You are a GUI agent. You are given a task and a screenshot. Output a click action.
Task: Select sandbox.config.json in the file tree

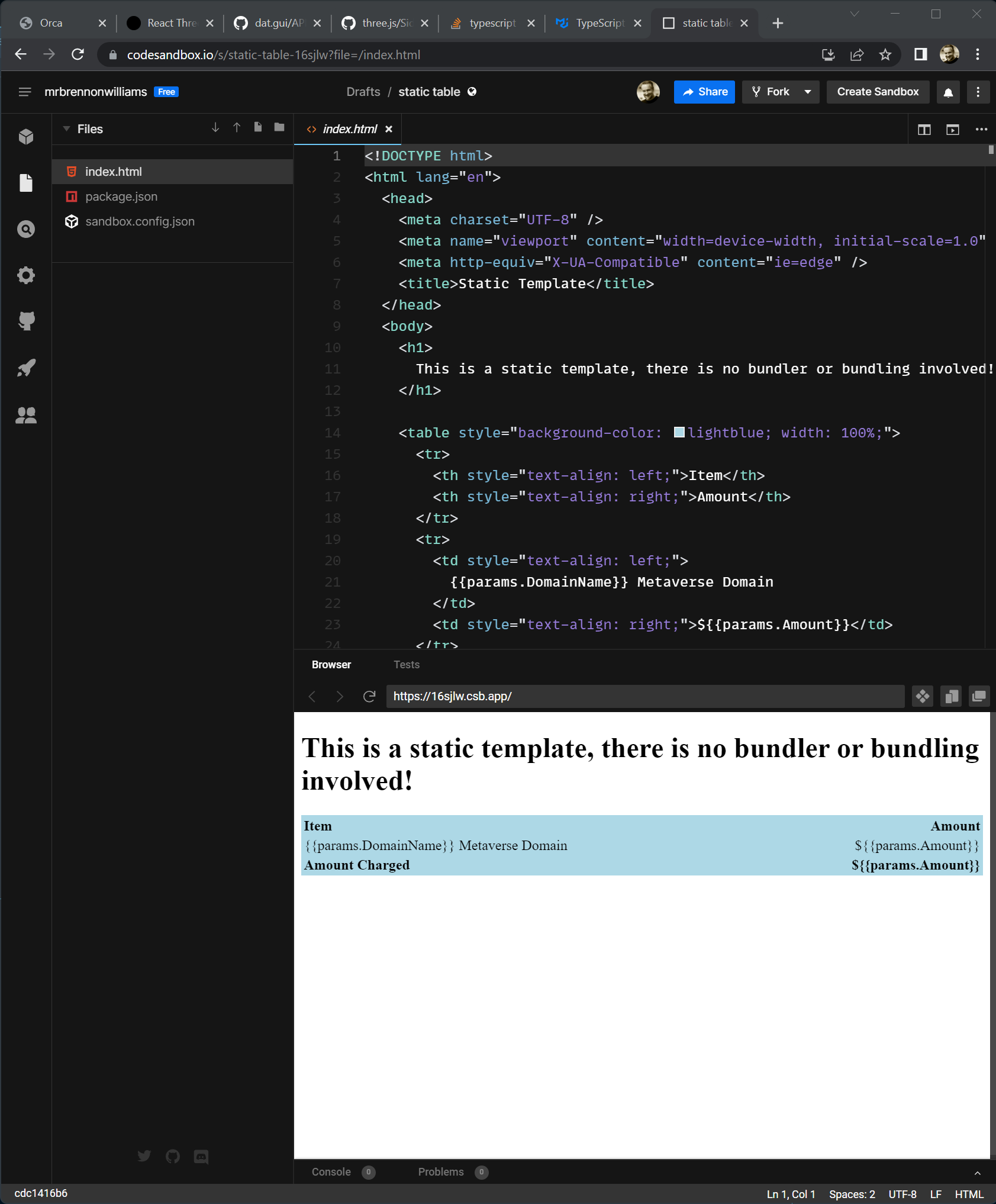pyautogui.click(x=172, y=221)
